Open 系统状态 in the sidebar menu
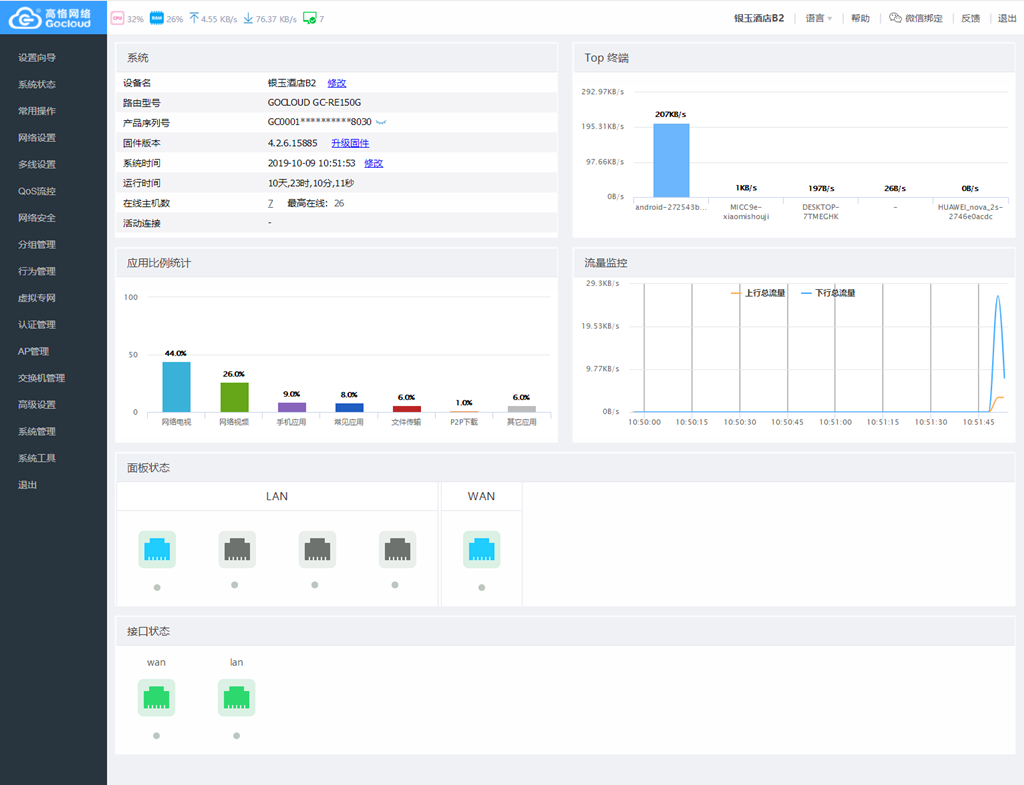 [x=37, y=84]
